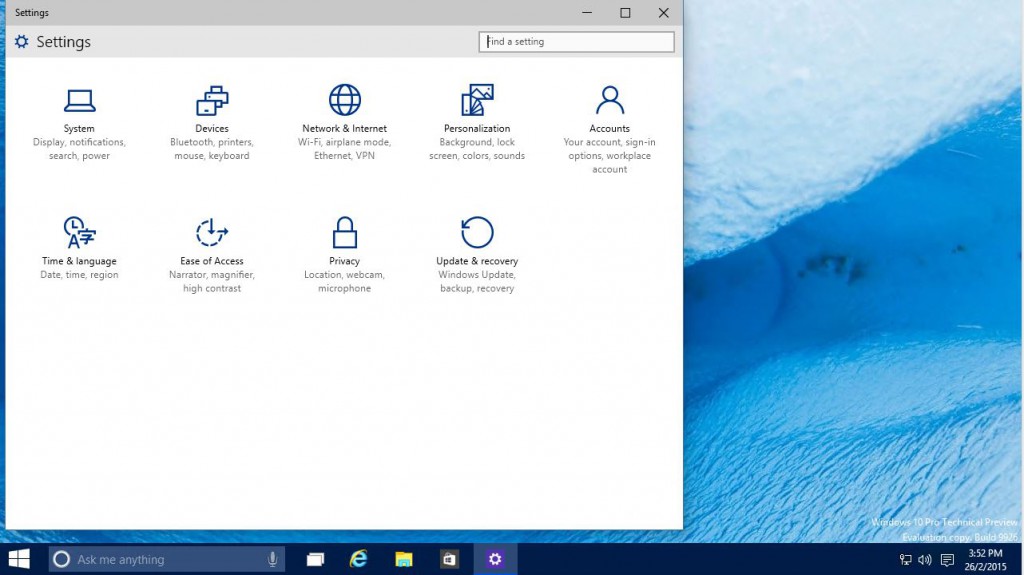Click 'Background, lock screen, colors, sounds' description
This screenshot has height=575, width=1024.
click(x=477, y=149)
